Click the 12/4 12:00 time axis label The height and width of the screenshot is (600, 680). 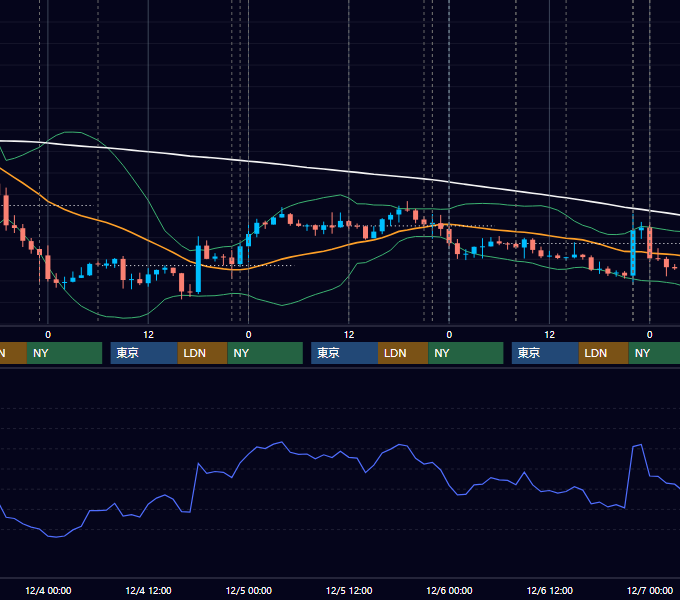(148, 590)
